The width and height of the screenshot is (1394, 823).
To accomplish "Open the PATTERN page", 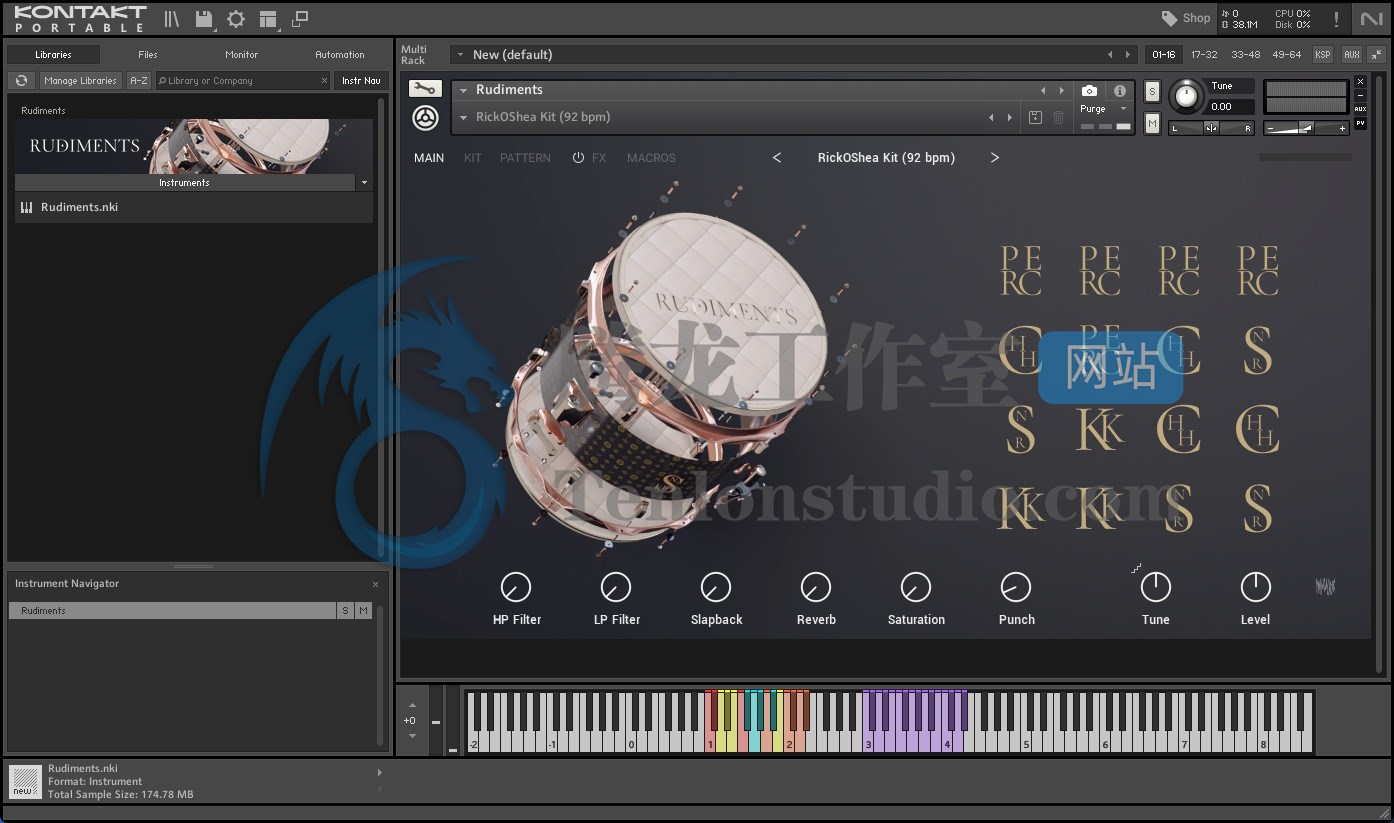I will click(525, 158).
